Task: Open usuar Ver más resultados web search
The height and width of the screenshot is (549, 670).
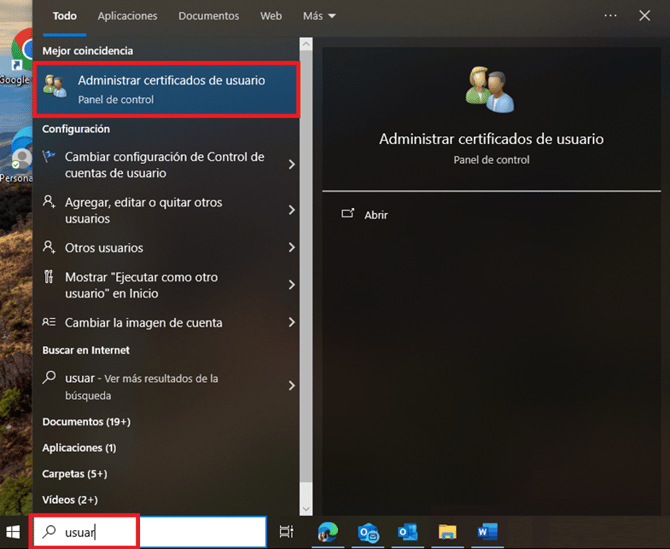Action: tap(142, 386)
